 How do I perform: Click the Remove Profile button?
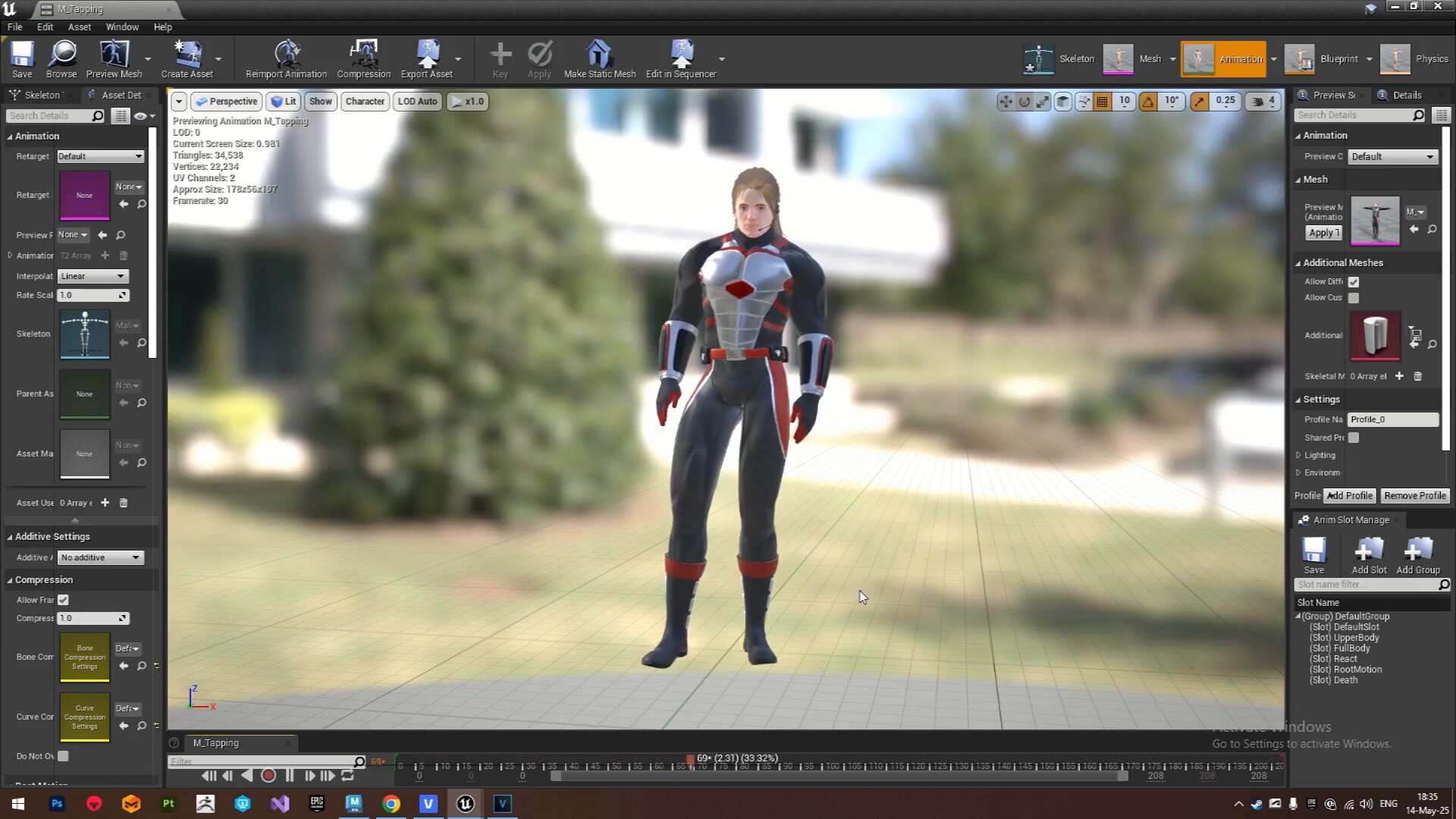1414,495
